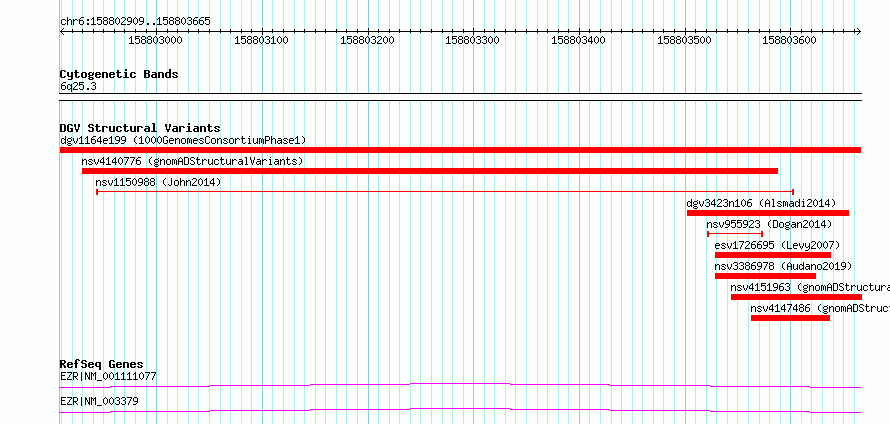
Task: Click the nsv1150988 John2014 thin line feature
Action: (x=445, y=192)
